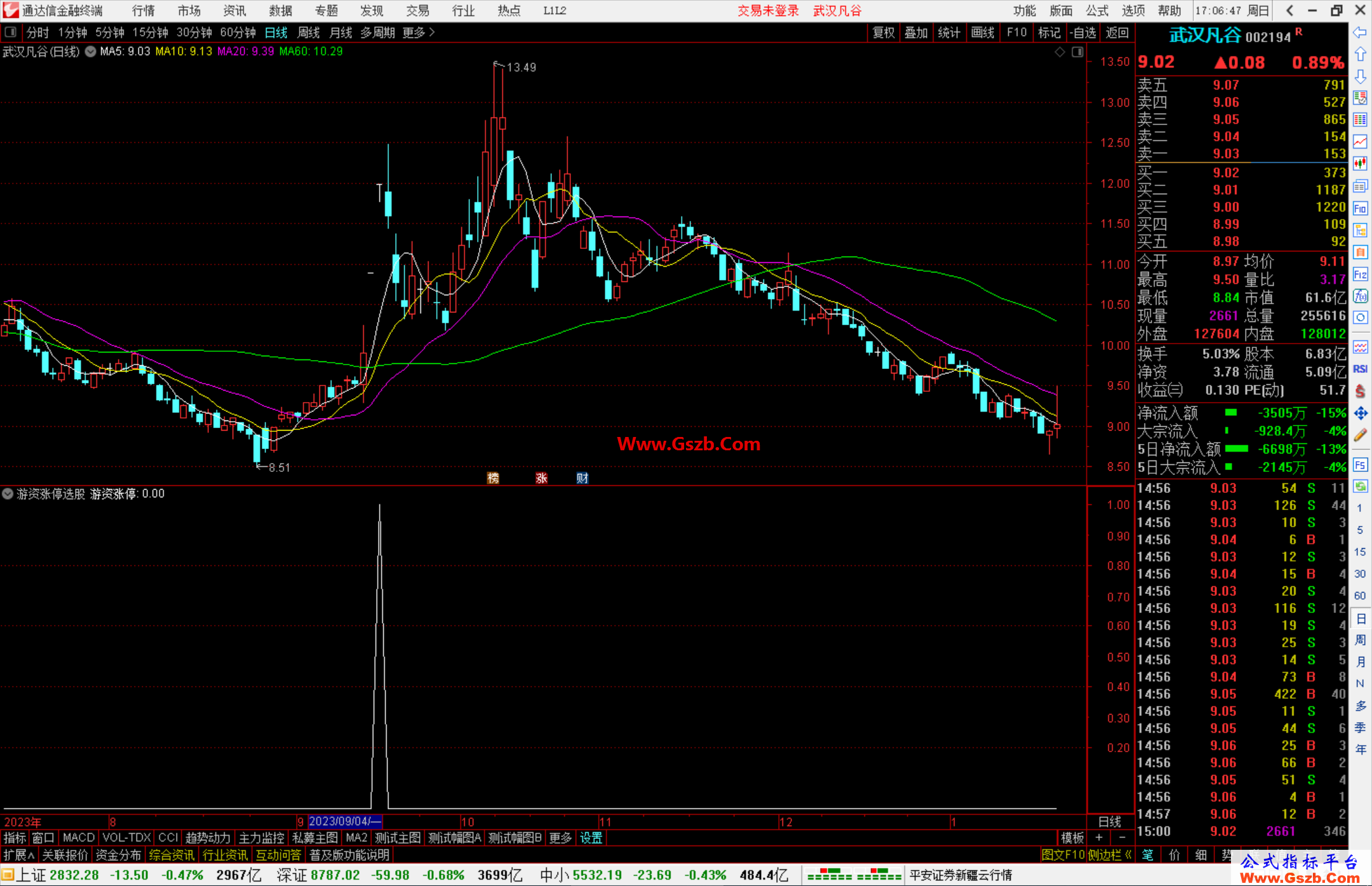
Task: Open the intraday line chart sidebar icon
Action: click(x=1360, y=142)
